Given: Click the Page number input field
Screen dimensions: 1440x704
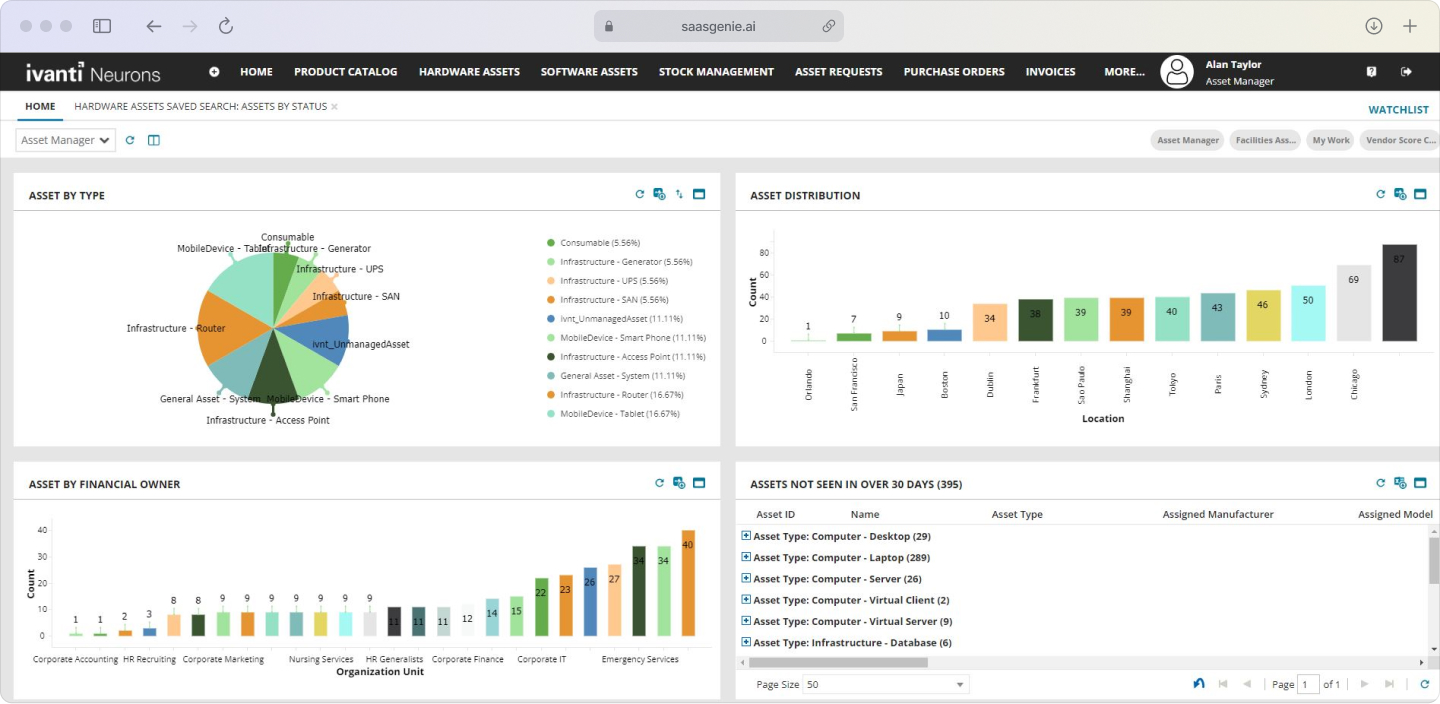Looking at the screenshot, I should pyautogui.click(x=1308, y=685).
